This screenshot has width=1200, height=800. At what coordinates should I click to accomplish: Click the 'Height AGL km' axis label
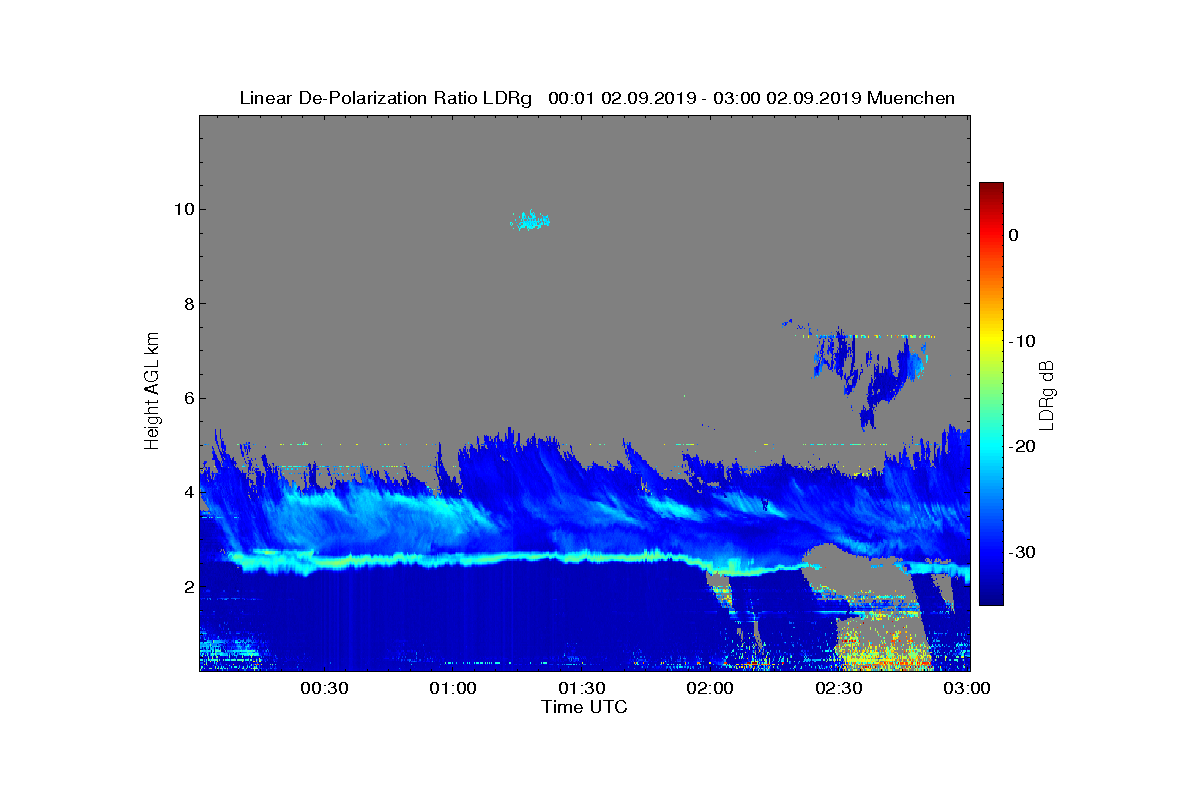point(152,392)
